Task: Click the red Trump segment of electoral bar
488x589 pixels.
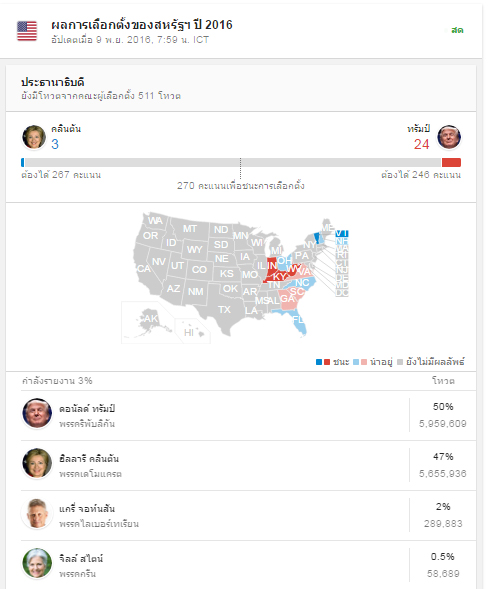Action: click(451, 163)
